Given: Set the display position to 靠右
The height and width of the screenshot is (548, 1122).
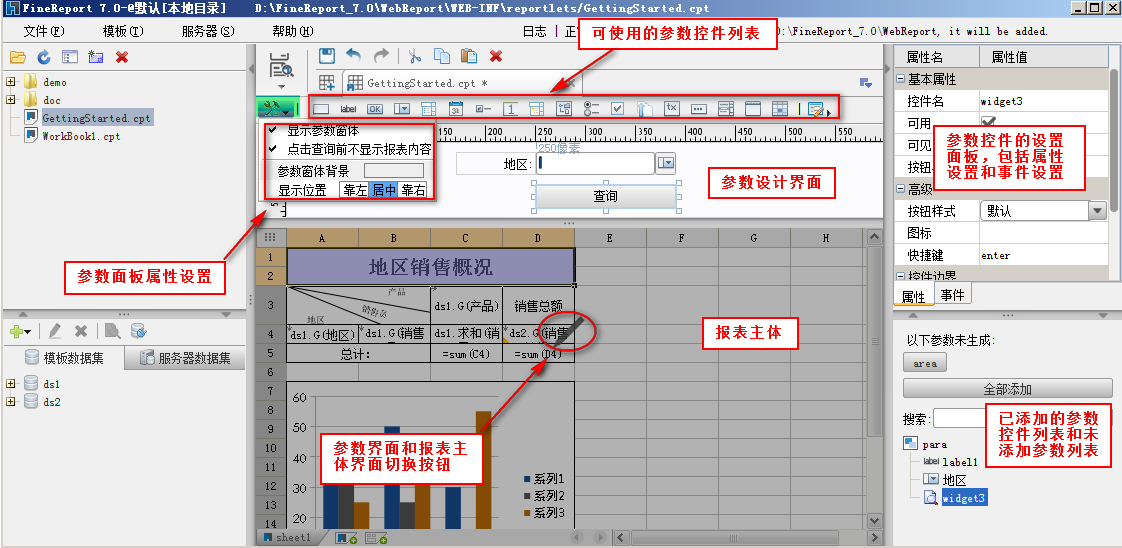Looking at the screenshot, I should 413,190.
